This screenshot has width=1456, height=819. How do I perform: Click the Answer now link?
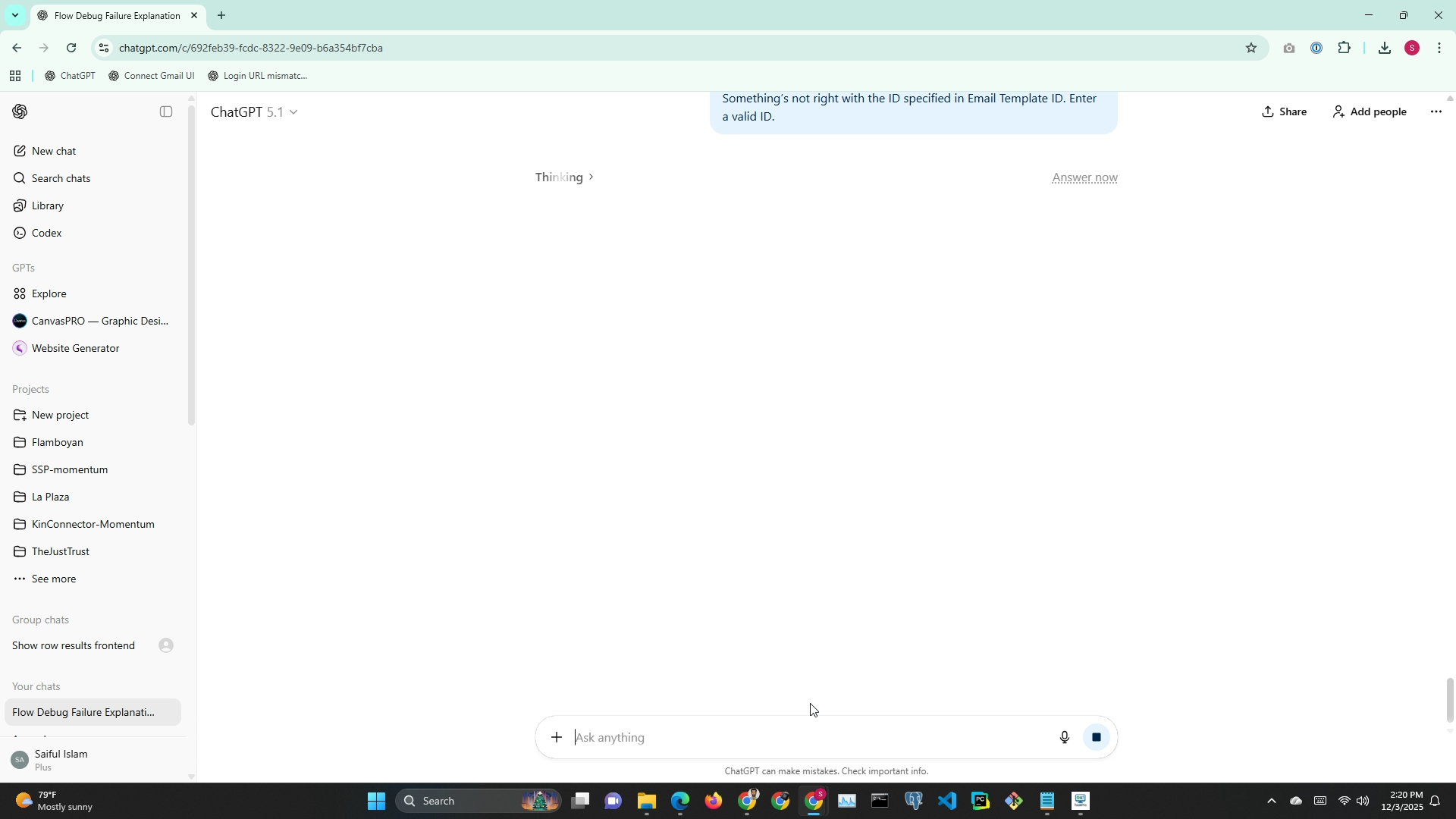pos(1084,177)
